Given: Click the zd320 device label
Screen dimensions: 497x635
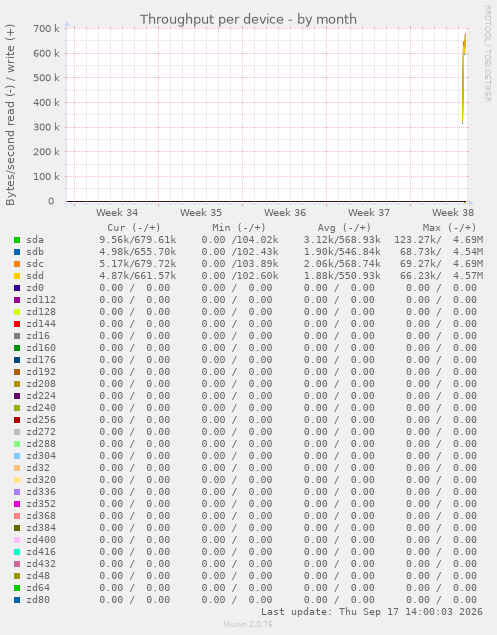Looking at the screenshot, I should [x=41, y=480].
